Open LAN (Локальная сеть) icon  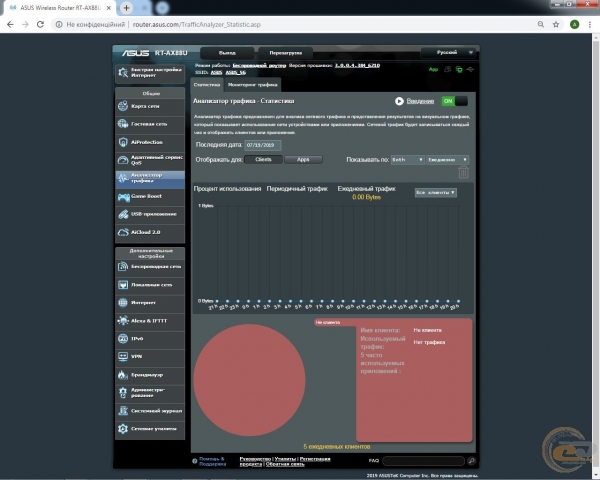123,285
